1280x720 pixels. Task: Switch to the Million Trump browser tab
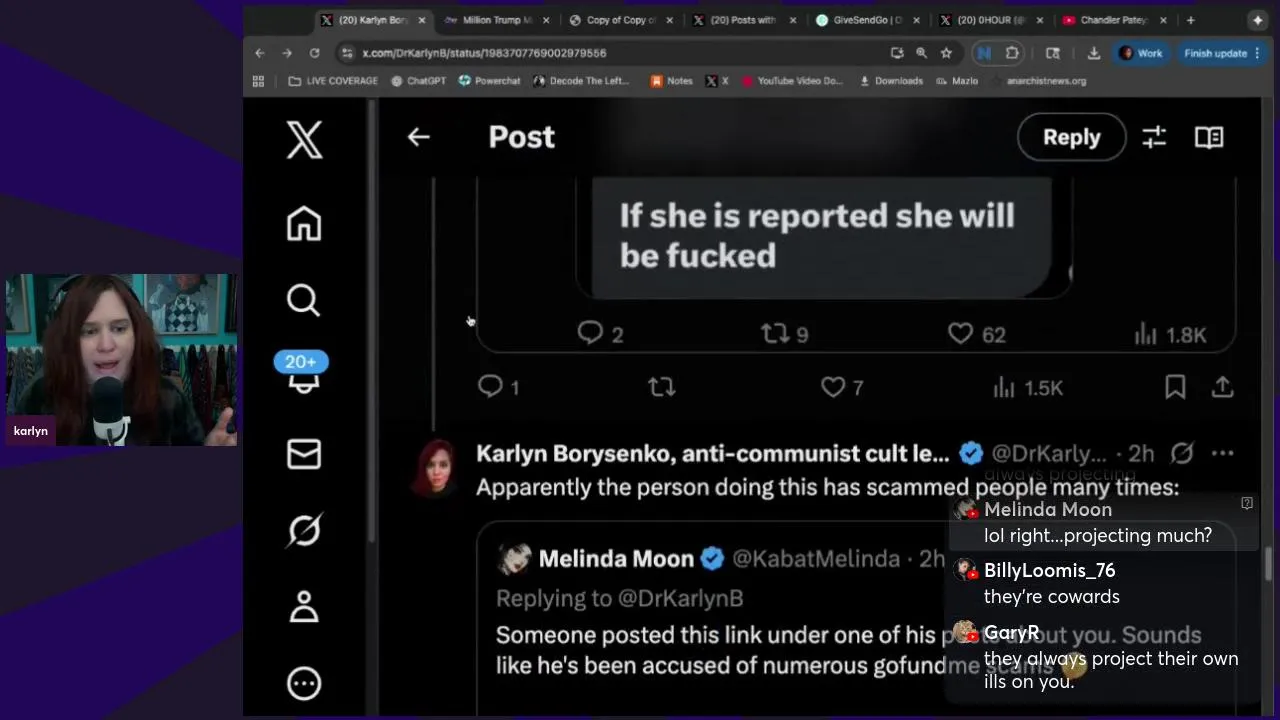pos(497,20)
